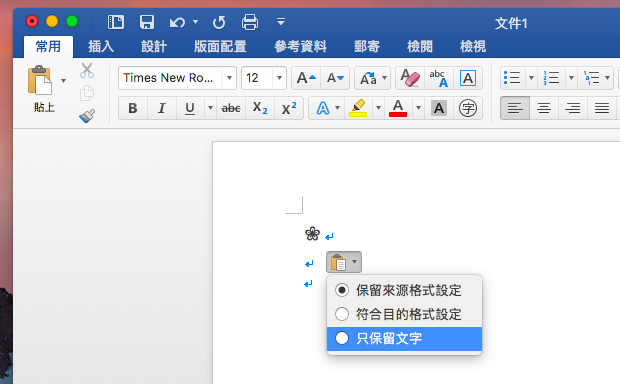Click the font size field showing 12
The width and height of the screenshot is (620, 384).
pos(257,78)
